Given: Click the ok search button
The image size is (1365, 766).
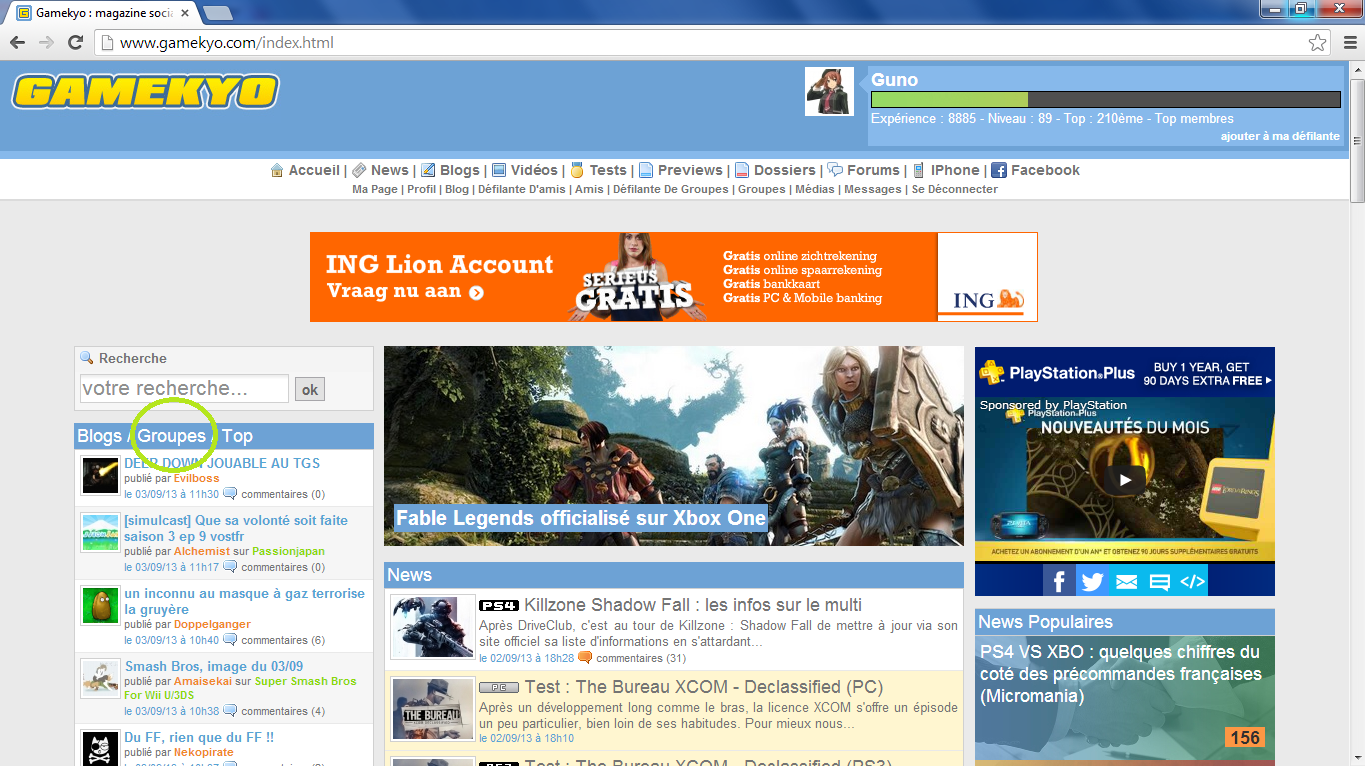Looking at the screenshot, I should (x=310, y=389).
